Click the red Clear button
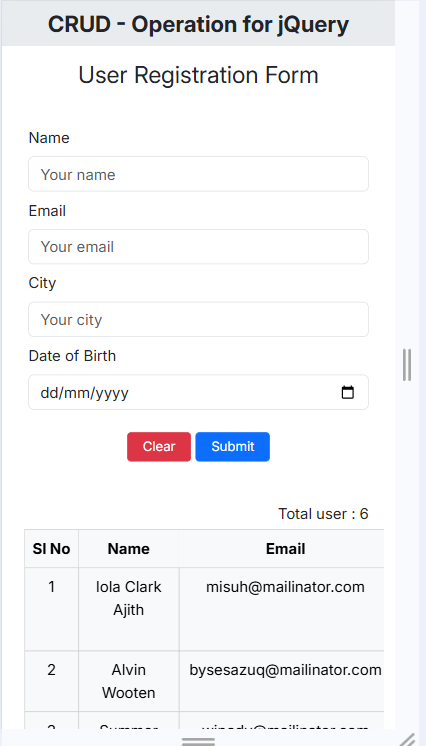The image size is (426, 746). click(159, 447)
